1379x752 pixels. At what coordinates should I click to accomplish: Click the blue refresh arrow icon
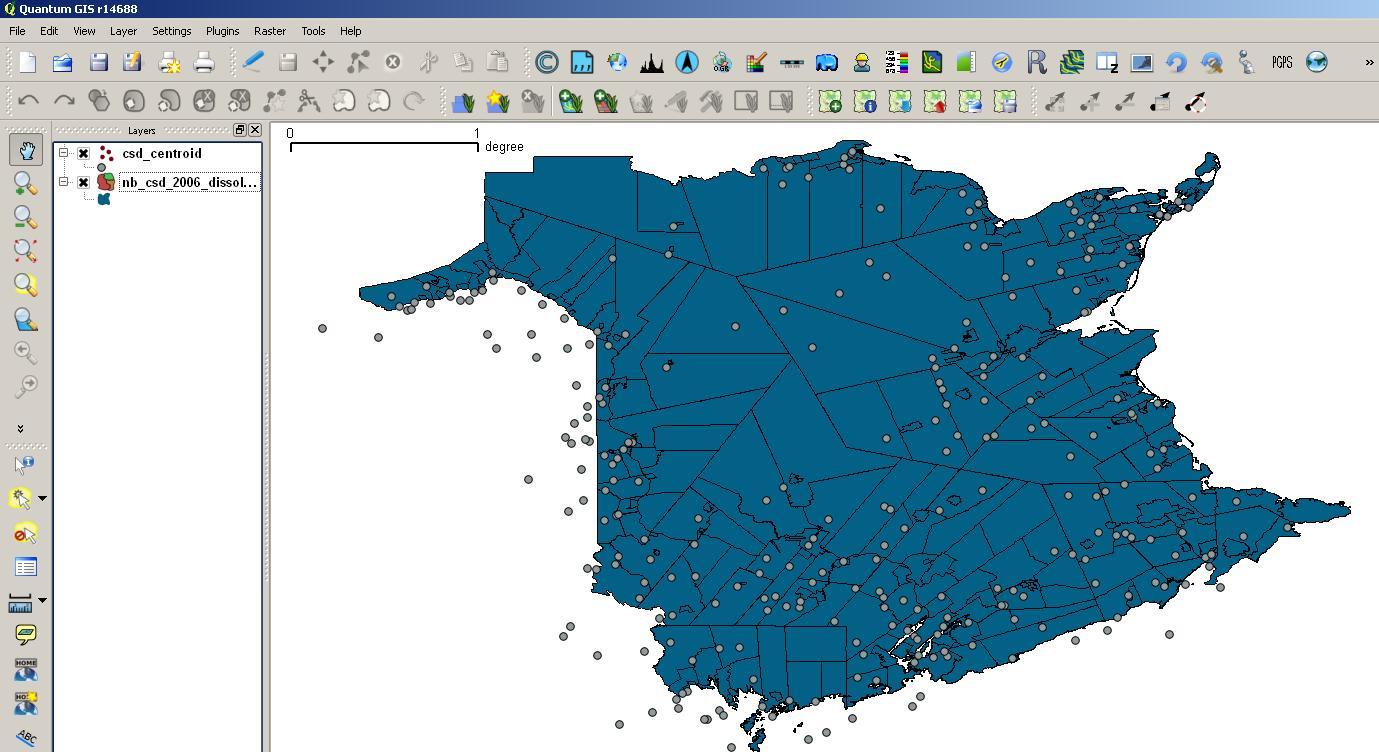pyautogui.click(x=1176, y=62)
